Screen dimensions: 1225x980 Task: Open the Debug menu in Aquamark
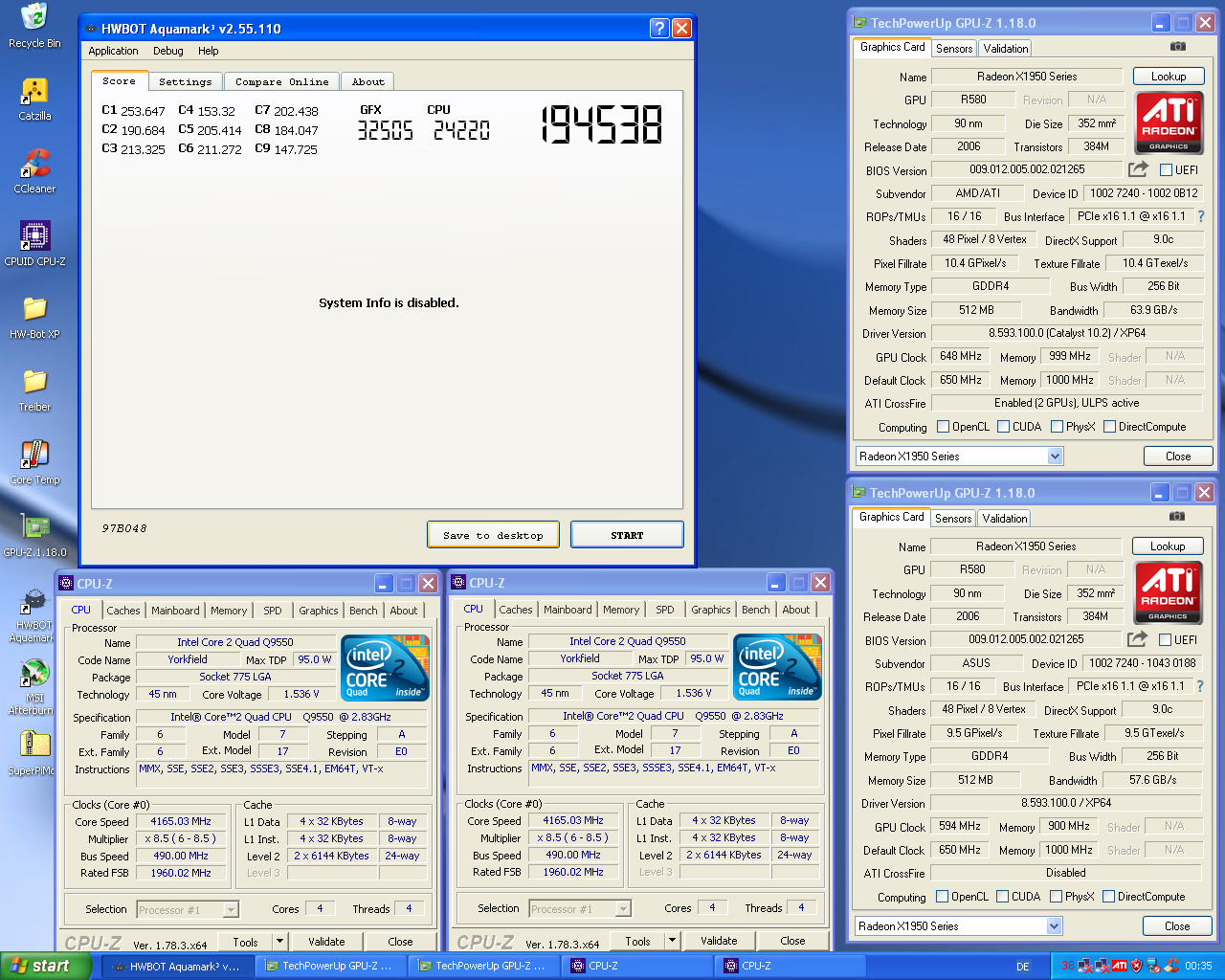click(168, 51)
